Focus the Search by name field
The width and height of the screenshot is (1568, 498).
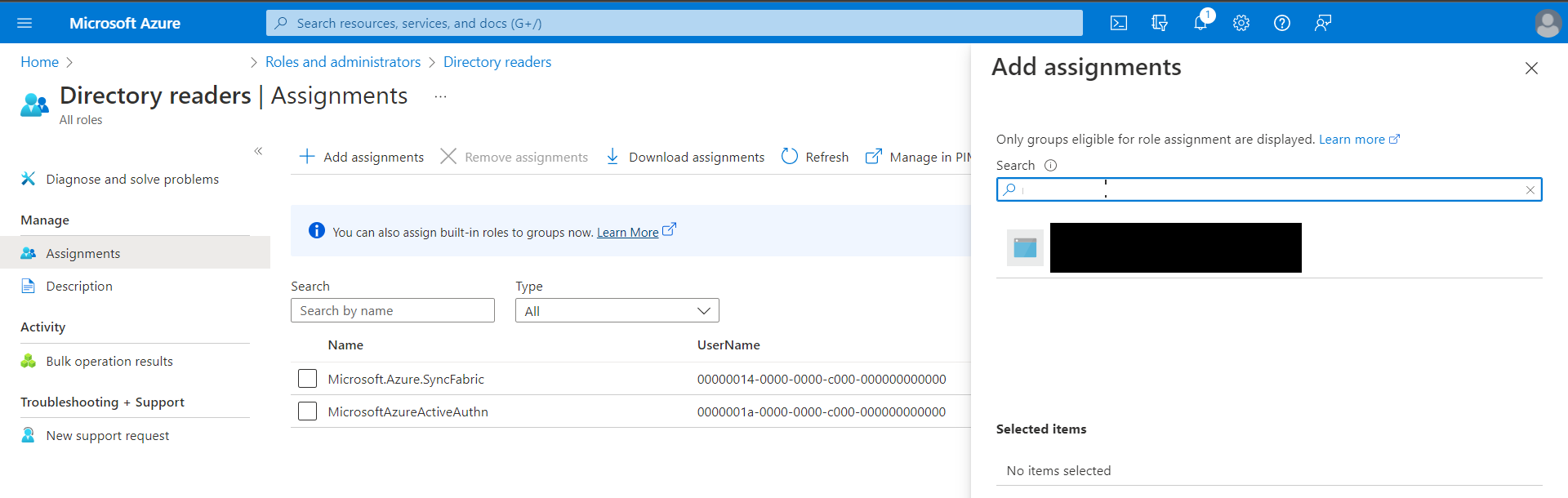393,310
